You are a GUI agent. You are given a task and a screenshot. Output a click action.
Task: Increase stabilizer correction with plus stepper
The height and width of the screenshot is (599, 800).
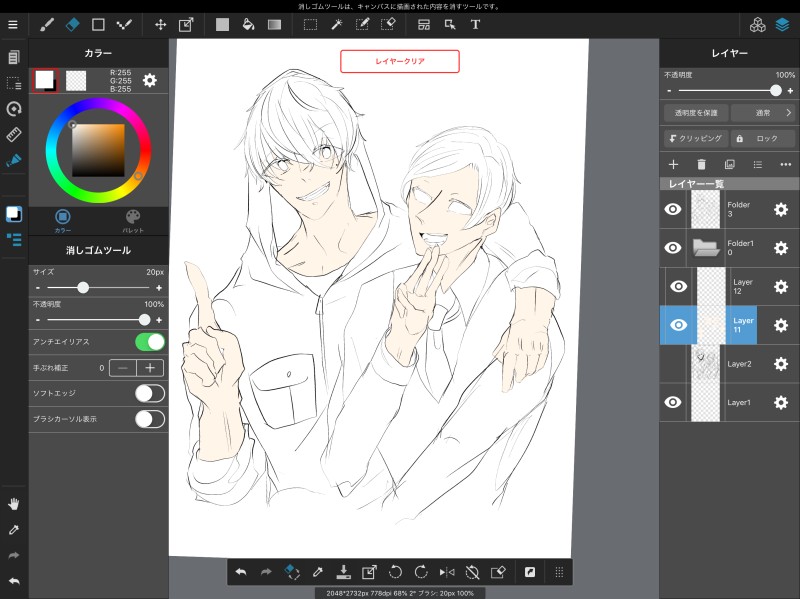pos(150,368)
